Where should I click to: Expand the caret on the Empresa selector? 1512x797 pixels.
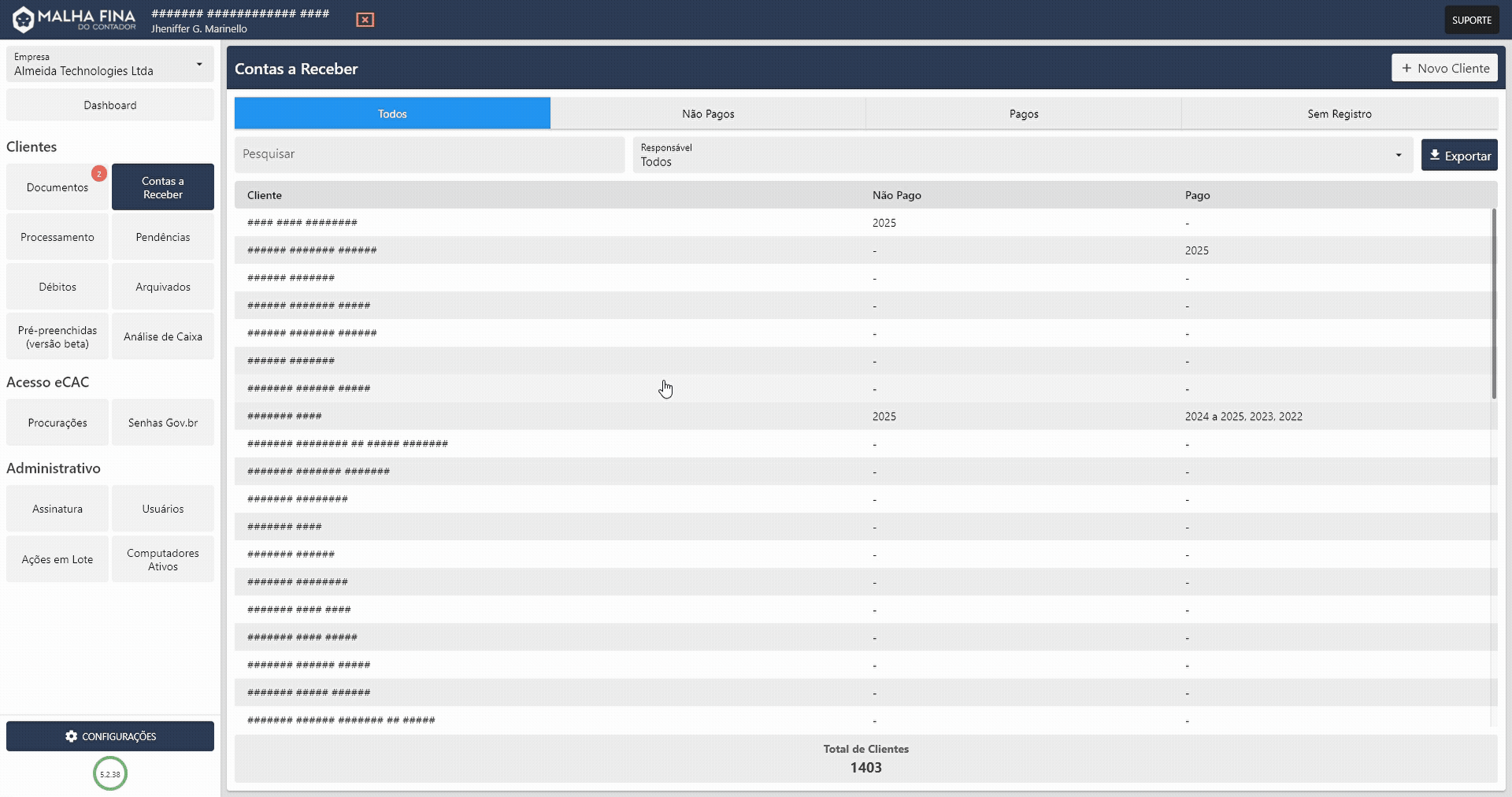click(201, 65)
